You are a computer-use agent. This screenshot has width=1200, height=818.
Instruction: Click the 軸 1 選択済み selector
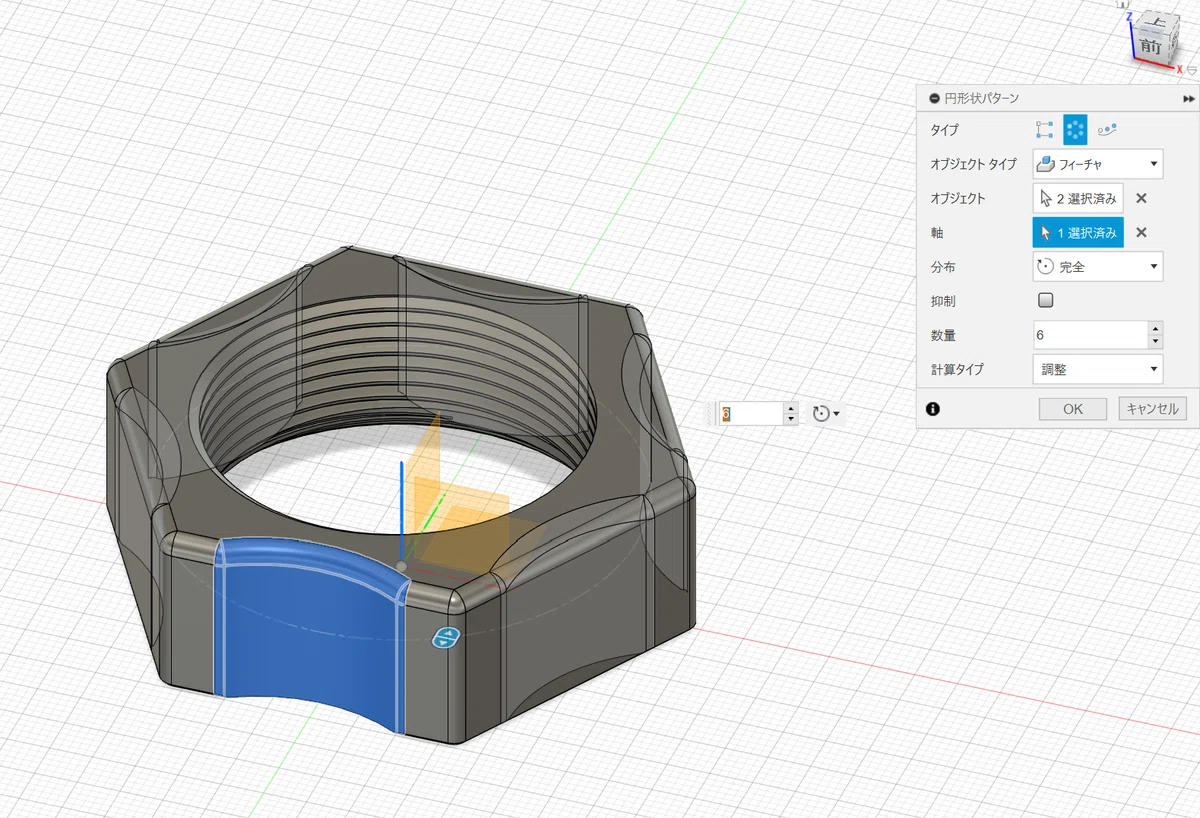pyautogui.click(x=1078, y=233)
